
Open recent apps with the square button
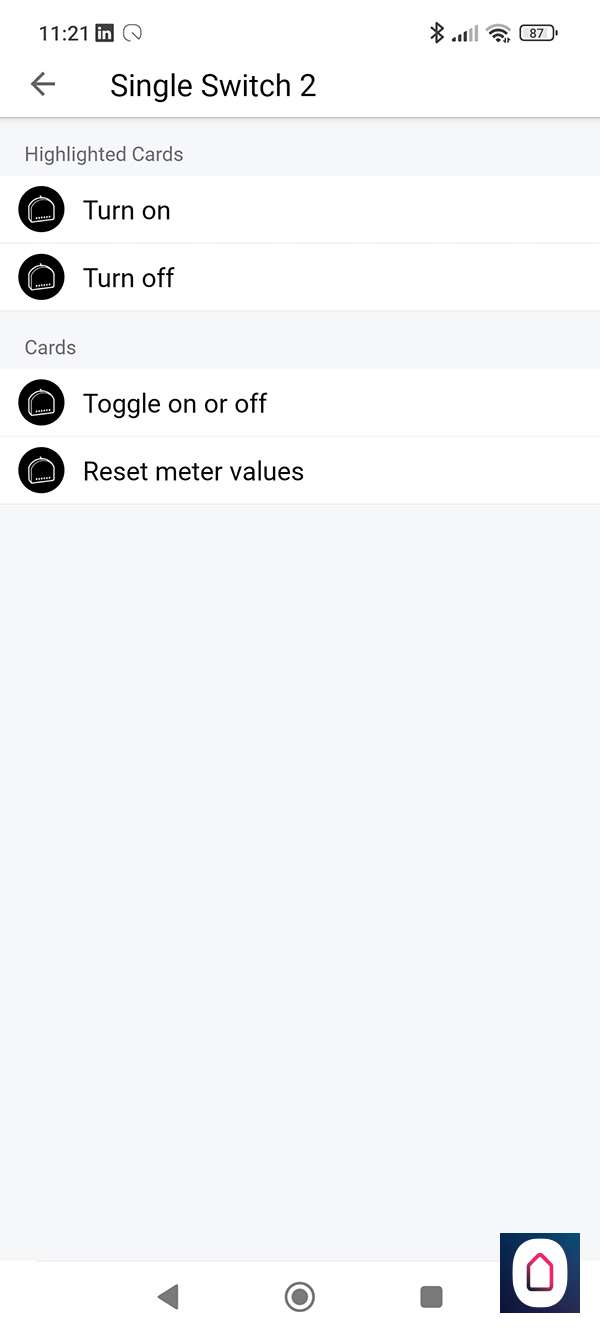(x=431, y=1297)
